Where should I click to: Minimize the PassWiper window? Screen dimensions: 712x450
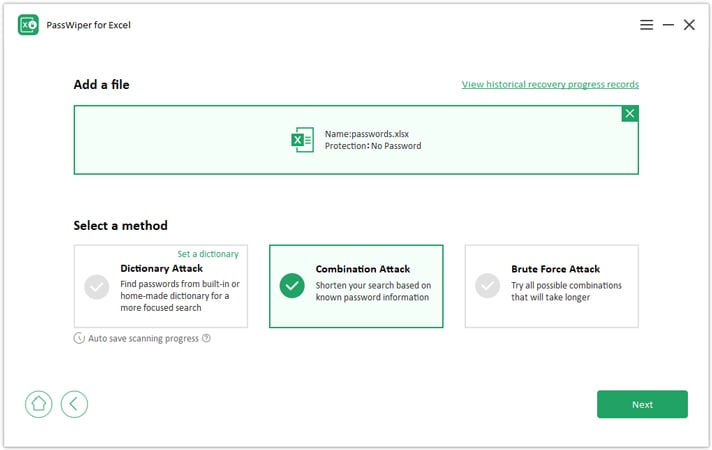[x=668, y=25]
